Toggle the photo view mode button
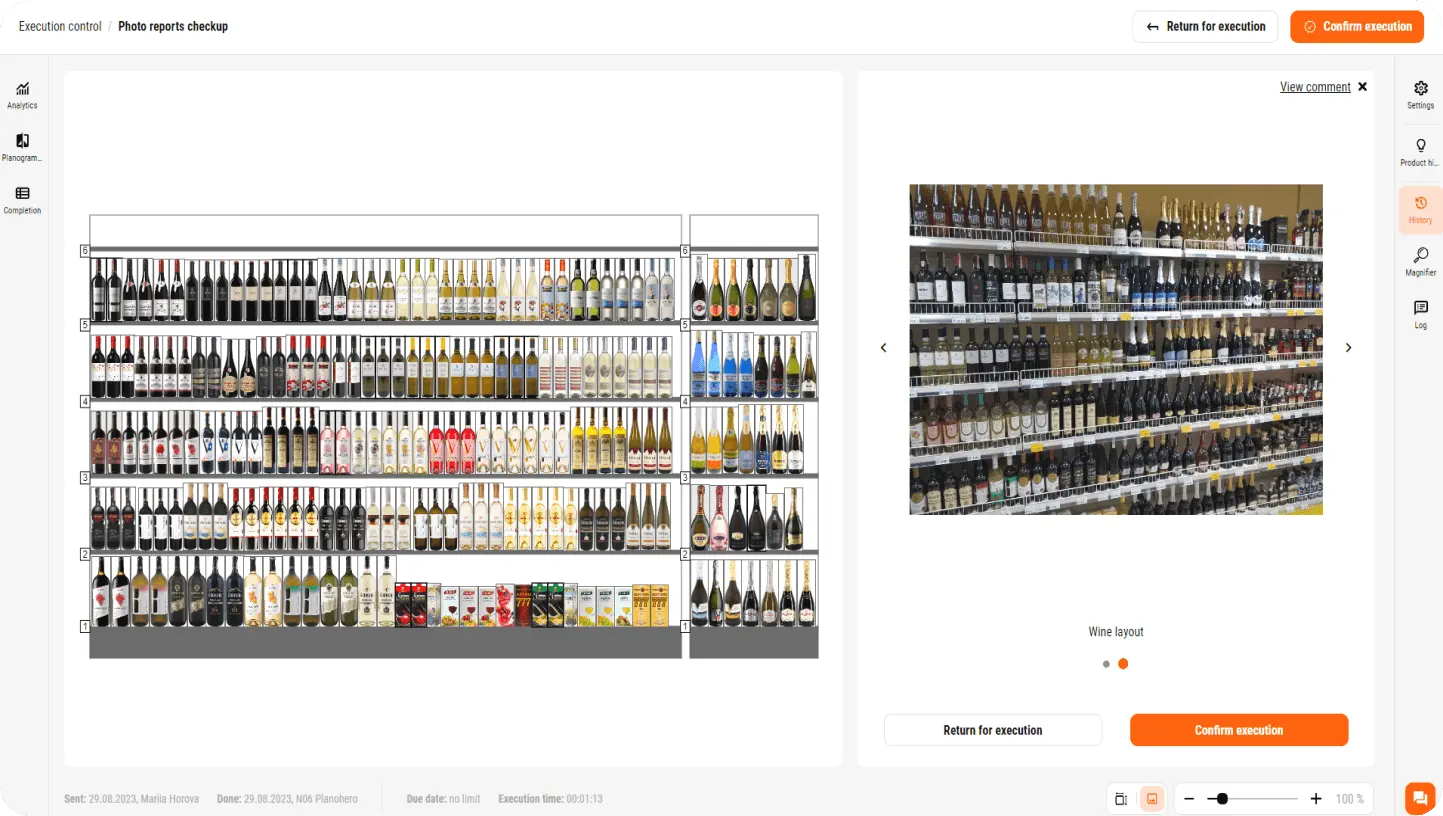 click(1152, 799)
